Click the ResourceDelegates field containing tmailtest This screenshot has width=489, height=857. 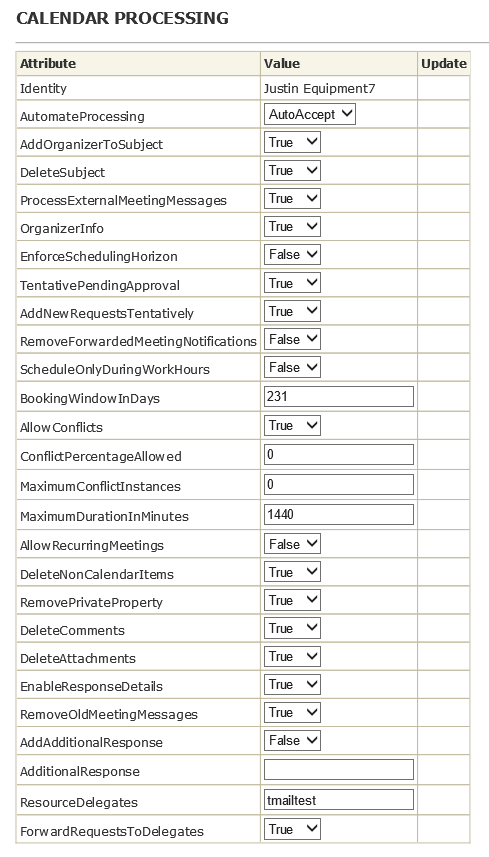339,800
